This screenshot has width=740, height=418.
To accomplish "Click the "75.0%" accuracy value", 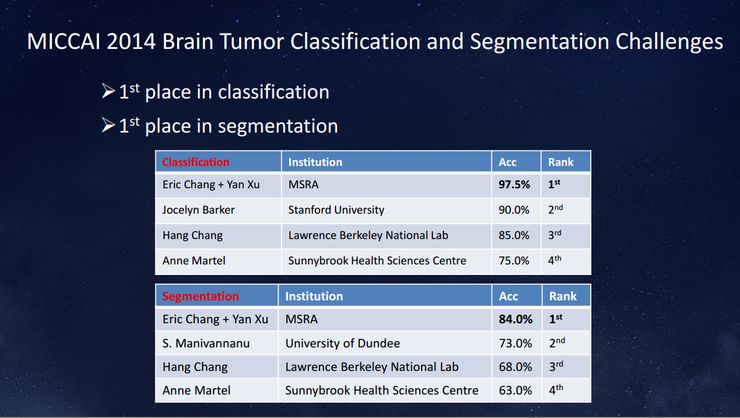I will (513, 260).
